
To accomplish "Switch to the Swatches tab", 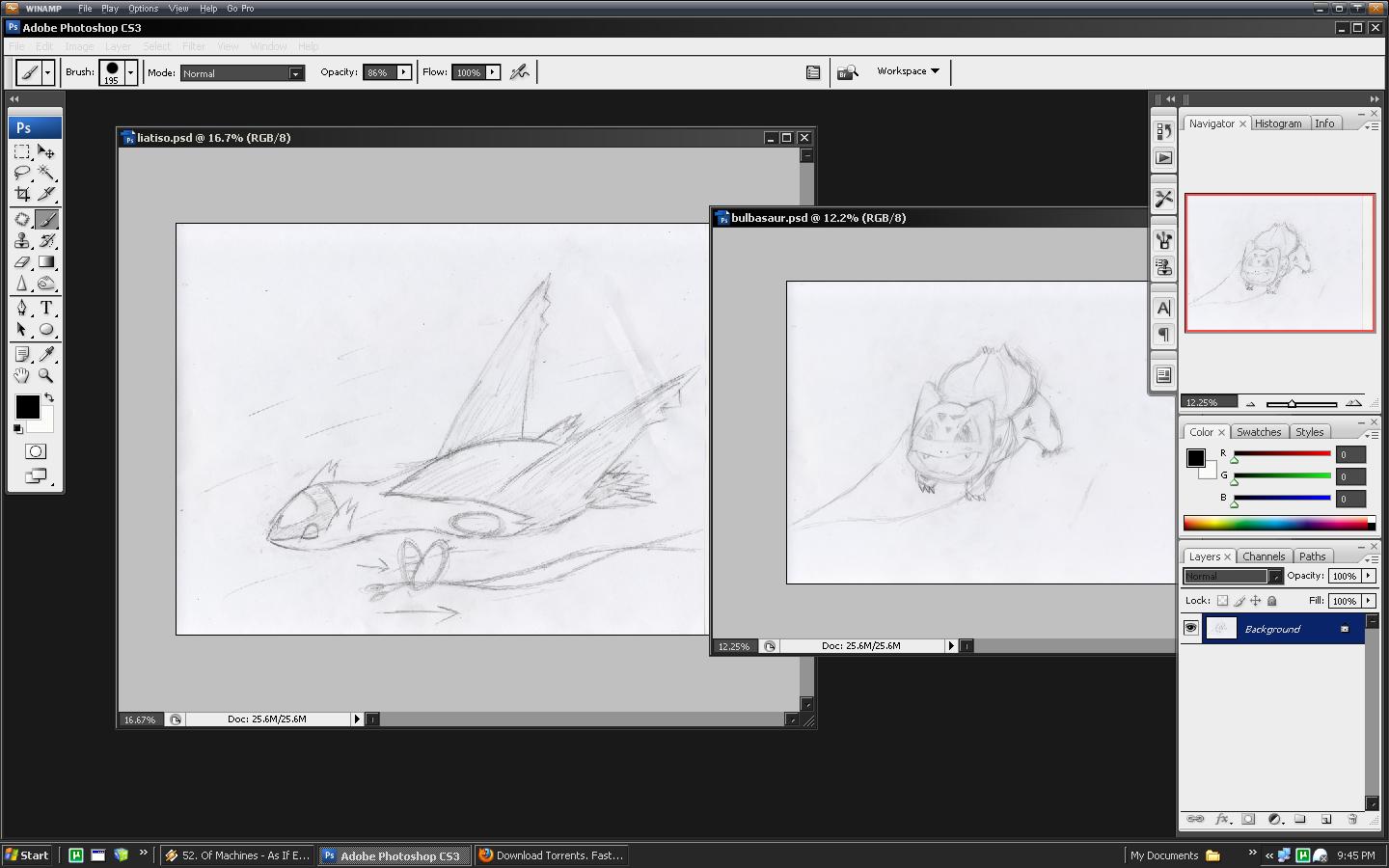I will [x=1259, y=432].
